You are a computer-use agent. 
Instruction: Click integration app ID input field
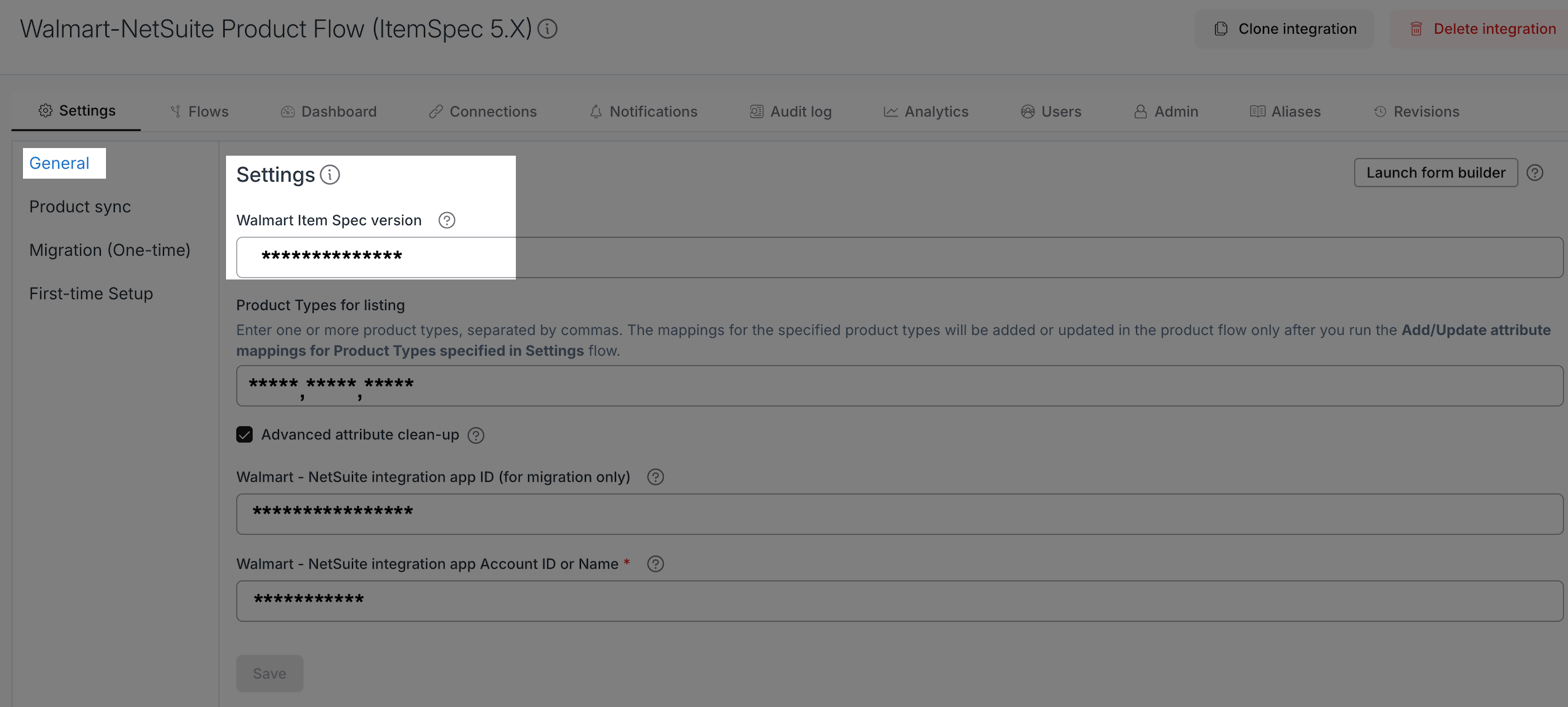900,514
